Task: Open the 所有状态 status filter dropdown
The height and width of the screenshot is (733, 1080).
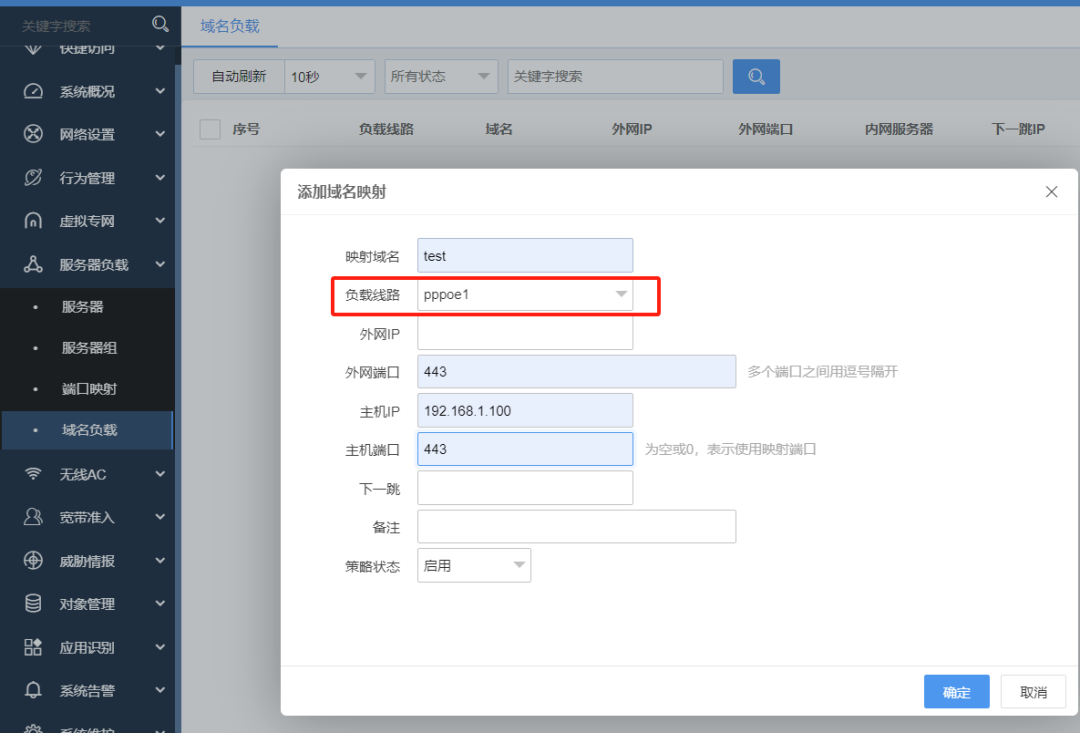Action: pyautogui.click(x=441, y=76)
